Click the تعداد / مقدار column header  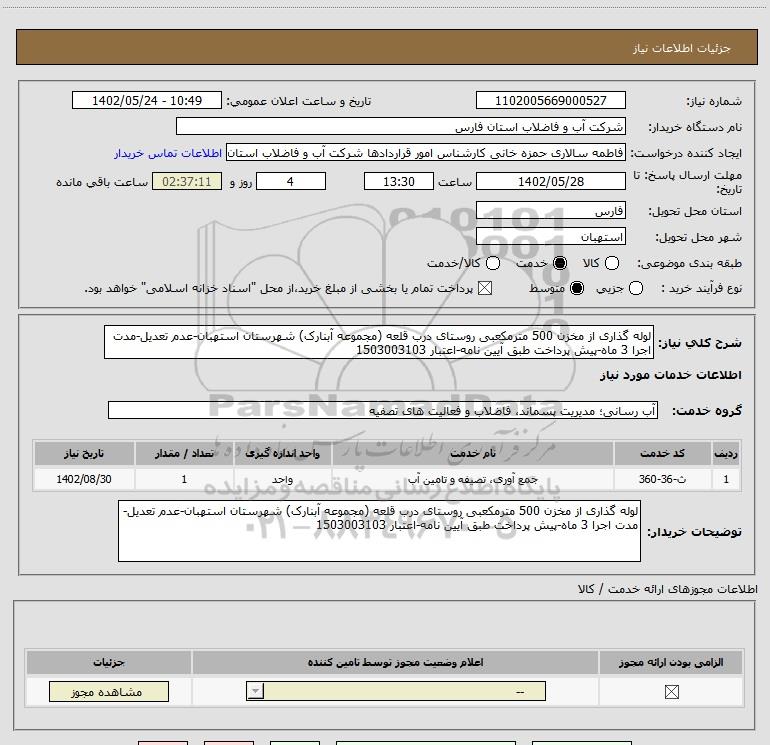184,453
